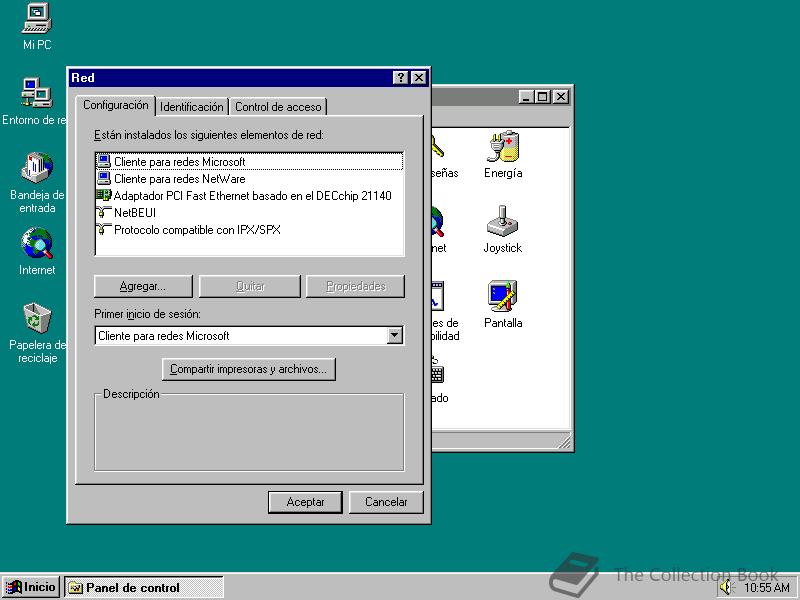Switch to the Identificación tab
The image size is (800, 600).
pyautogui.click(x=191, y=107)
